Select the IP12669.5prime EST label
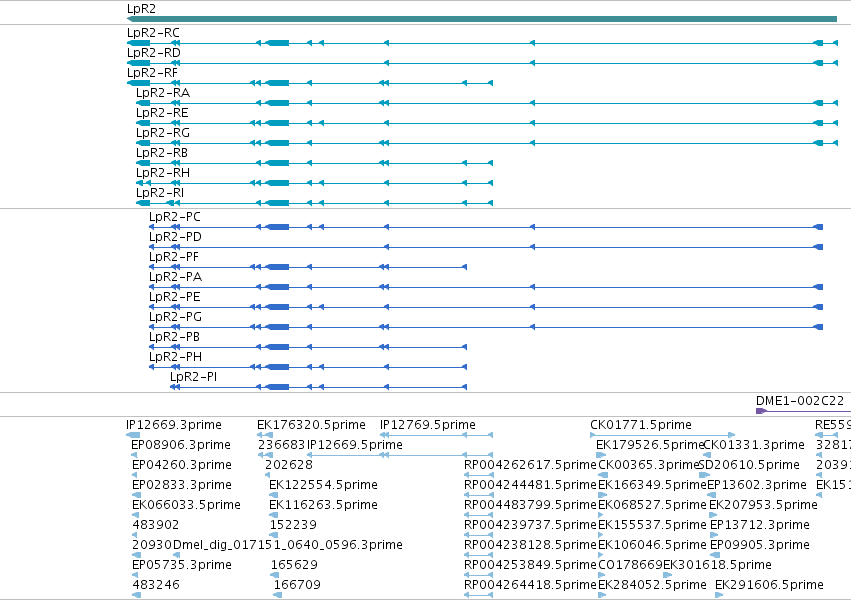Image resolution: width=851 pixels, height=600 pixels. click(355, 446)
